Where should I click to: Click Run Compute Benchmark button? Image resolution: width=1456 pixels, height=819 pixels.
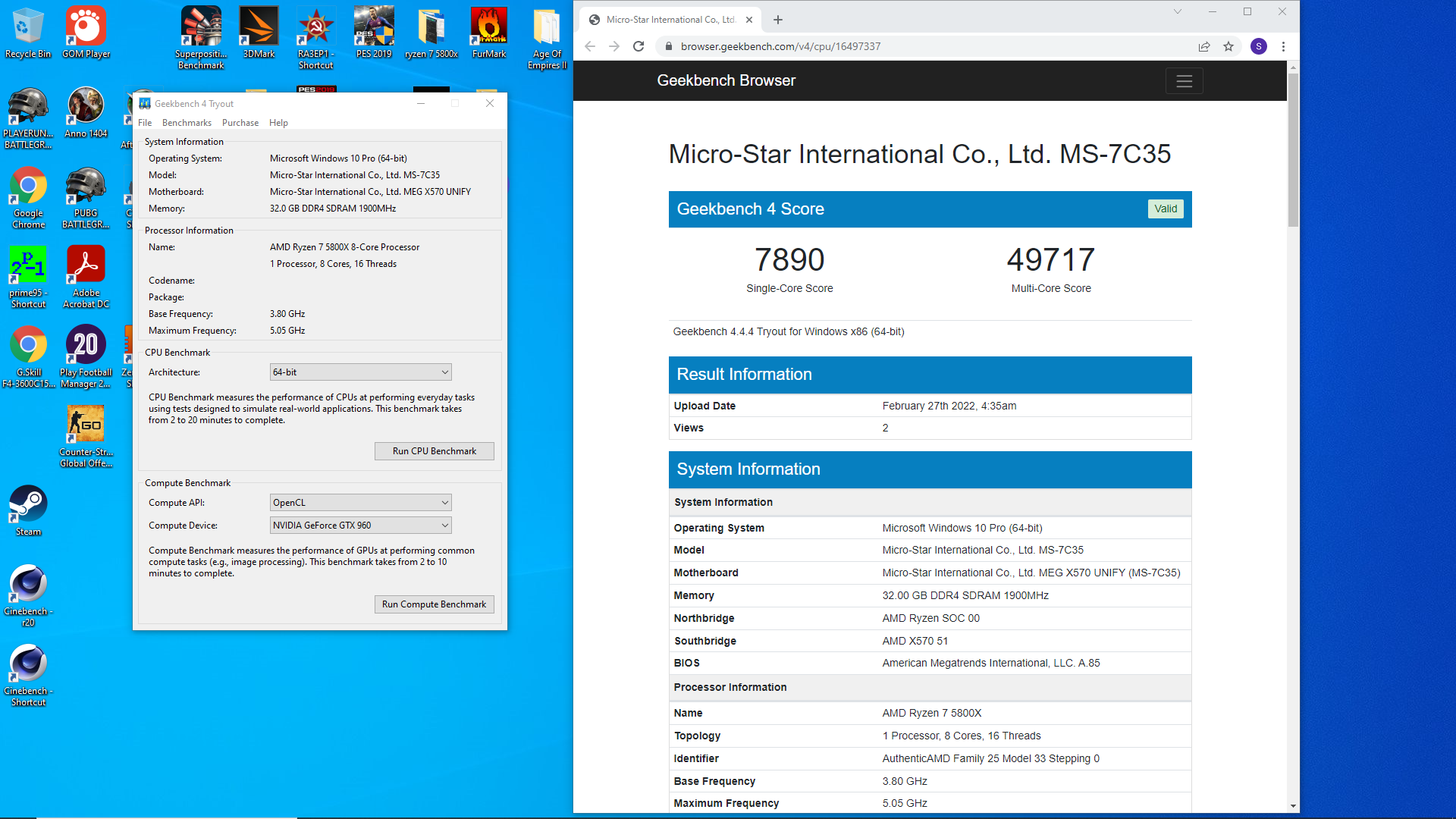435,604
